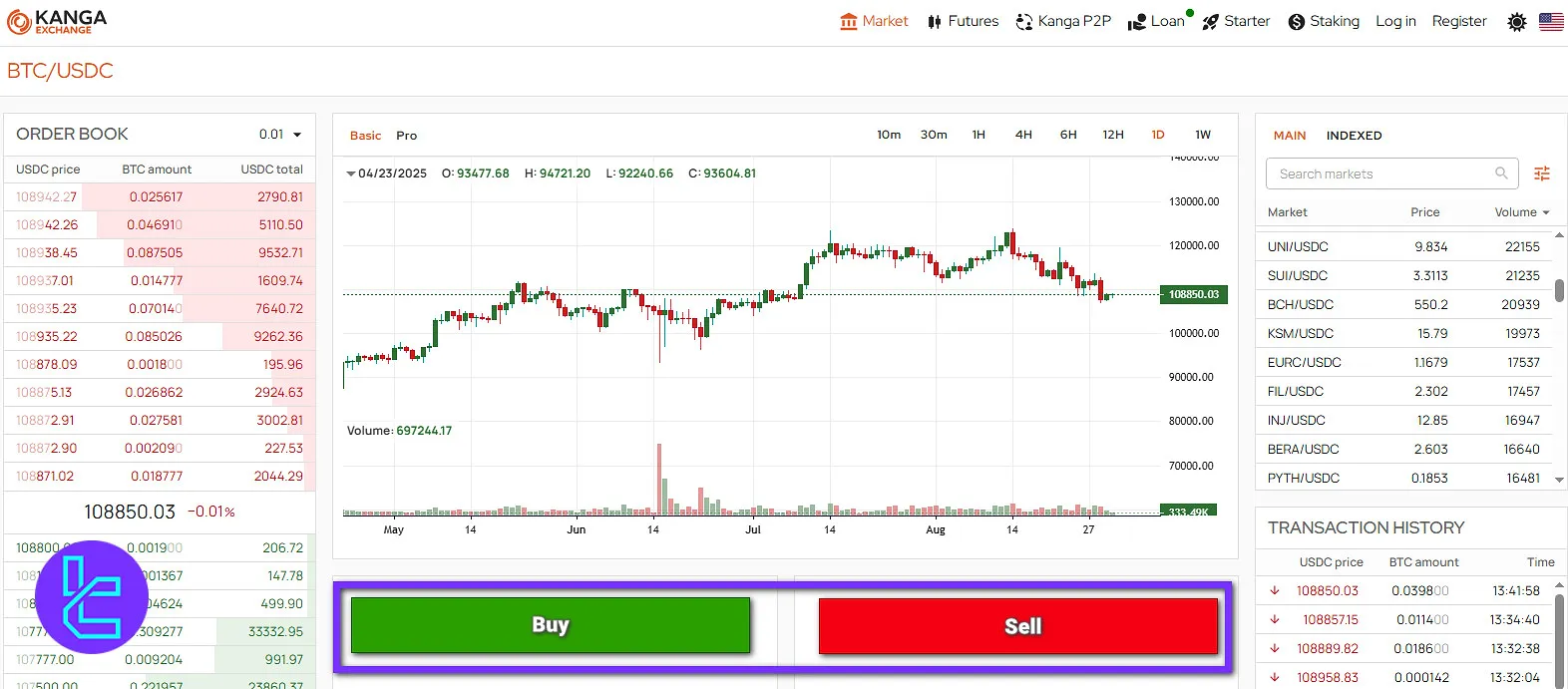This screenshot has height=689, width=1568.
Task: Select 4H chart interval
Action: (1023, 135)
